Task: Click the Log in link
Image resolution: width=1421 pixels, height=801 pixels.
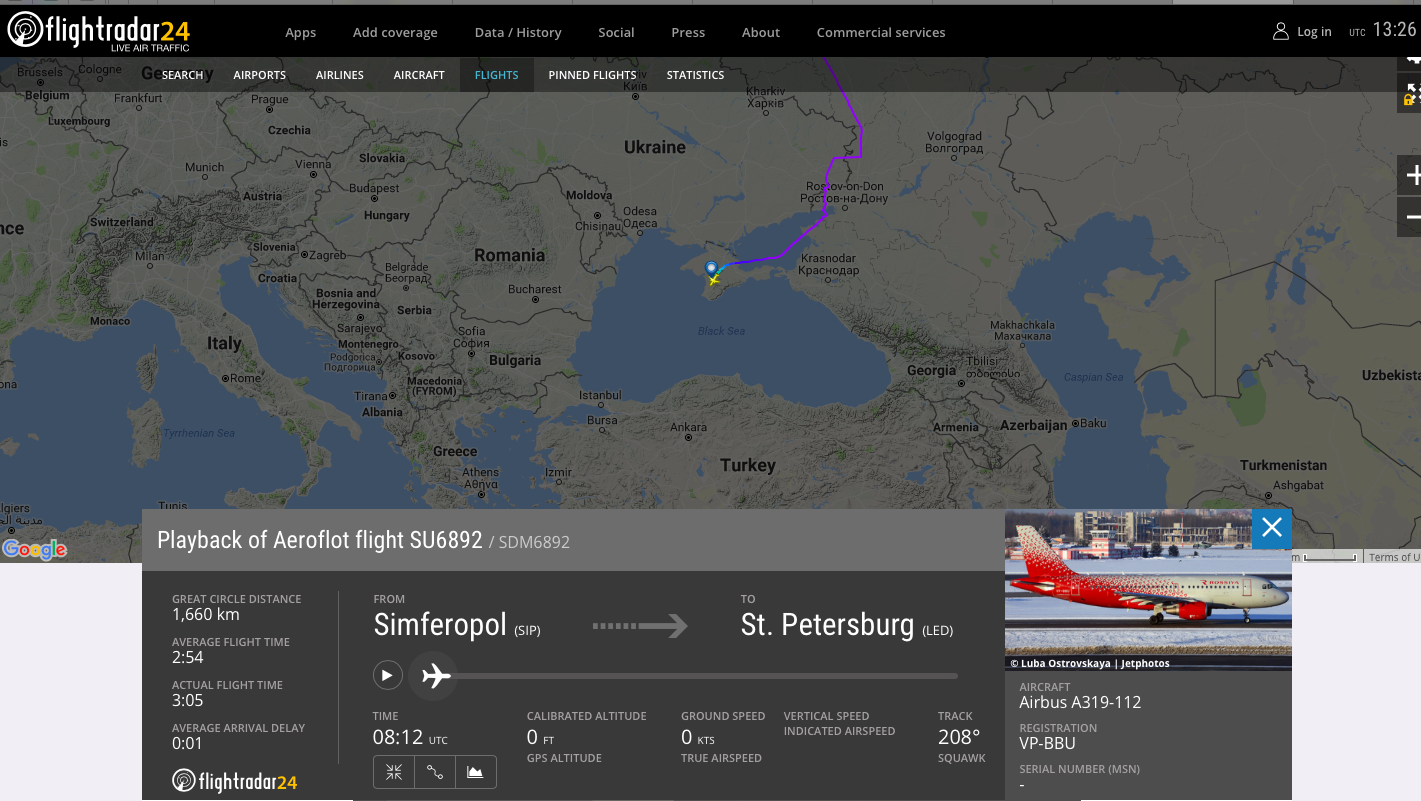Action: coord(1313,32)
